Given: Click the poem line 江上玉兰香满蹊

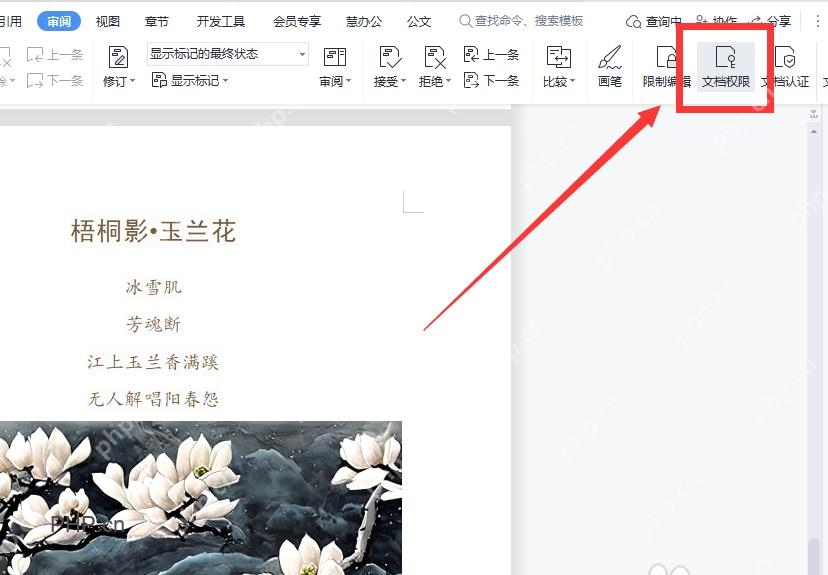Looking at the screenshot, I should (x=153, y=362).
